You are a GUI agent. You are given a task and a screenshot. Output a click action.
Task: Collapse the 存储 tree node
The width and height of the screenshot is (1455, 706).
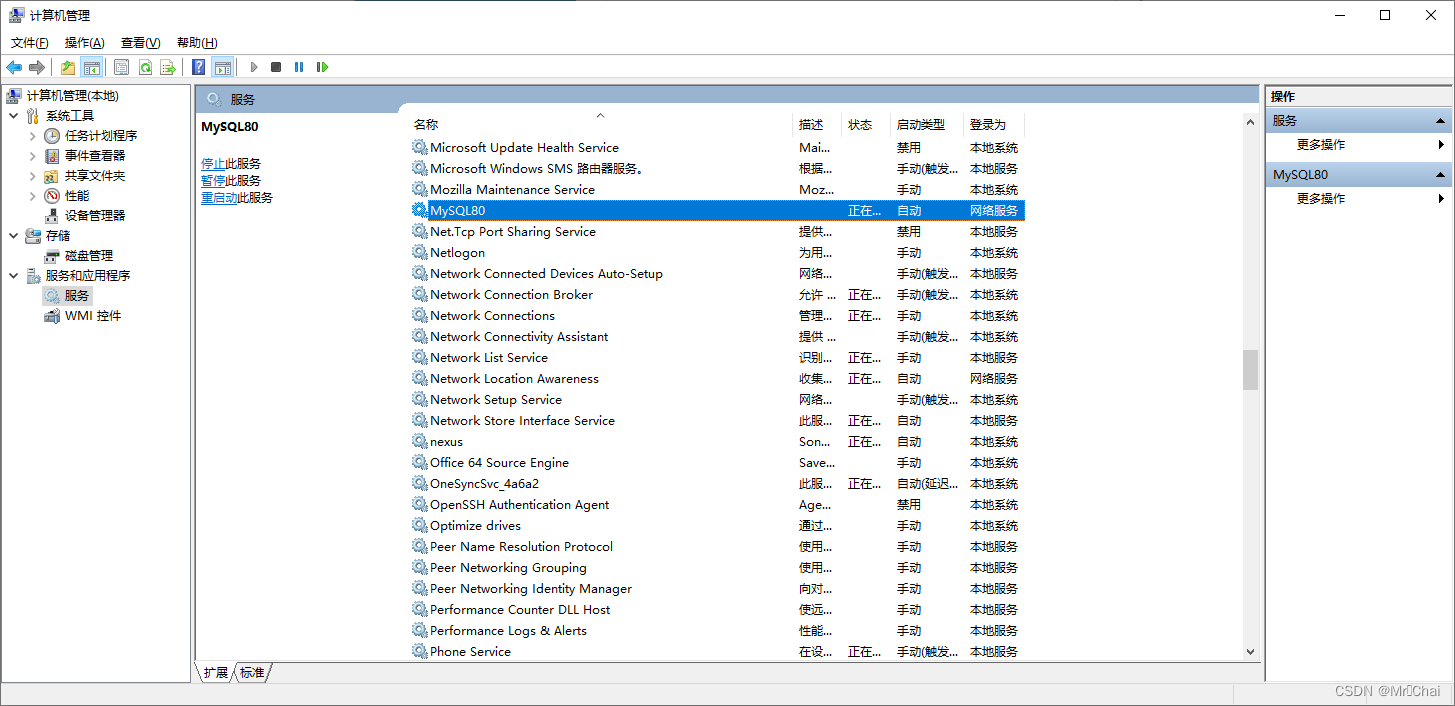coord(13,235)
